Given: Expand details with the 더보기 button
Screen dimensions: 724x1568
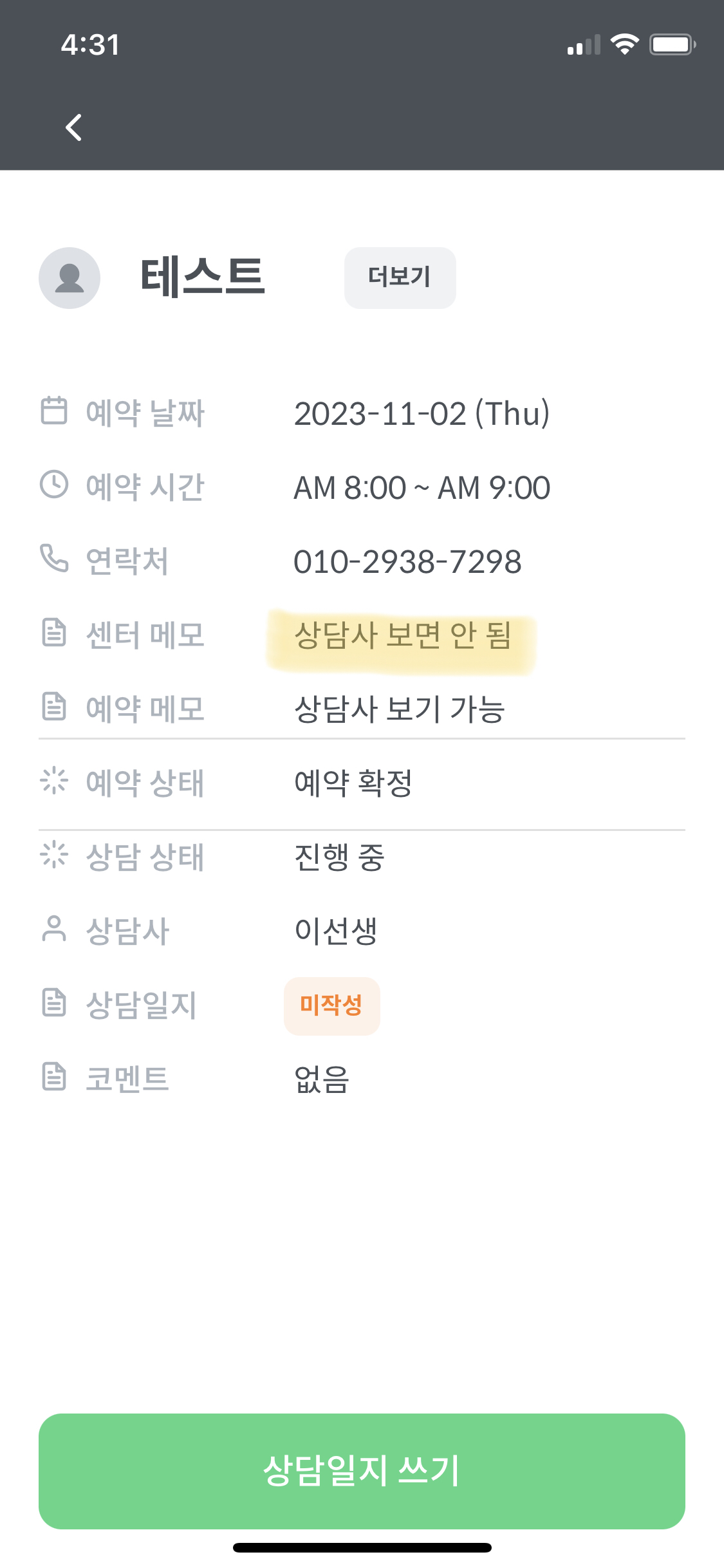Looking at the screenshot, I should (400, 278).
